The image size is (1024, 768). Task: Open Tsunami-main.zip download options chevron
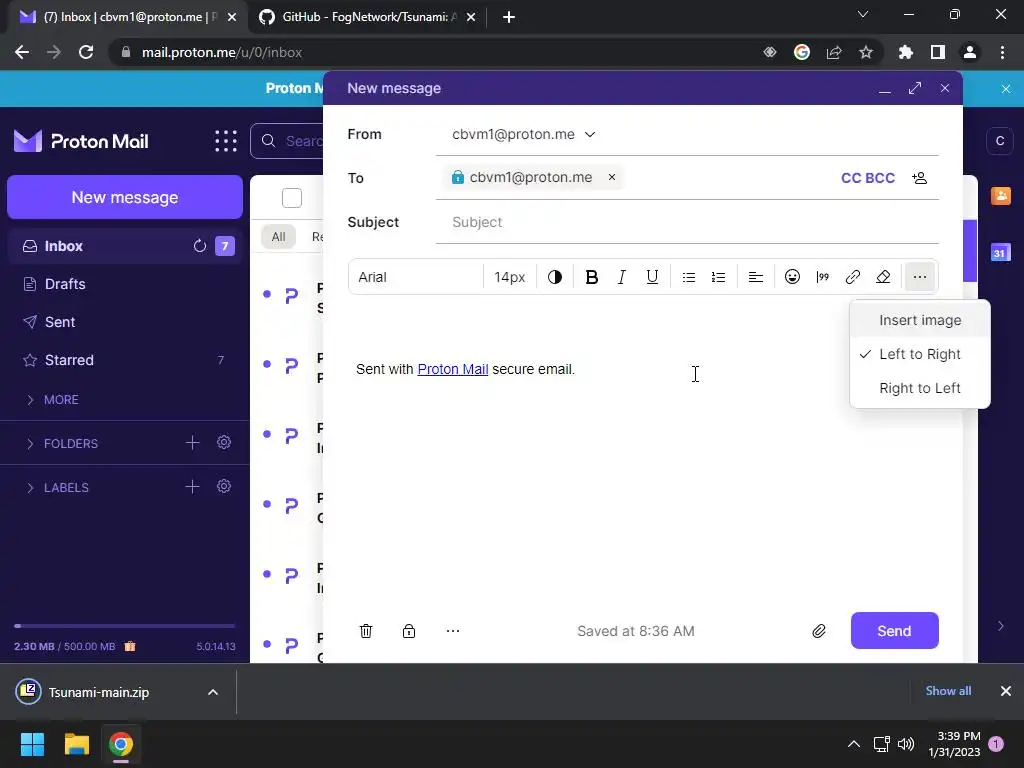213,692
